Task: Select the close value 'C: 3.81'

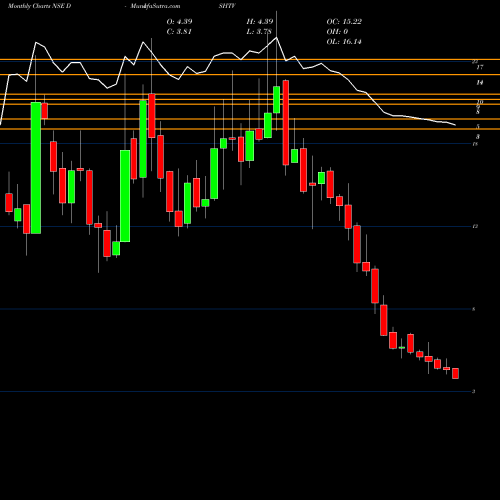Action: tap(179, 32)
